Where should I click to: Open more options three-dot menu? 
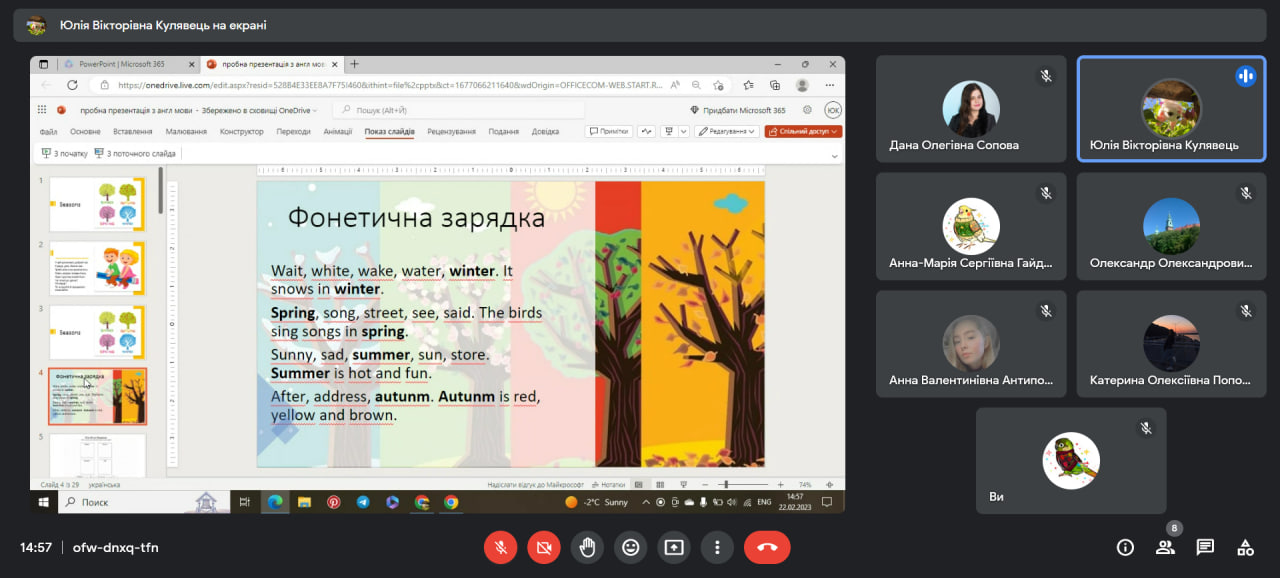pos(717,547)
